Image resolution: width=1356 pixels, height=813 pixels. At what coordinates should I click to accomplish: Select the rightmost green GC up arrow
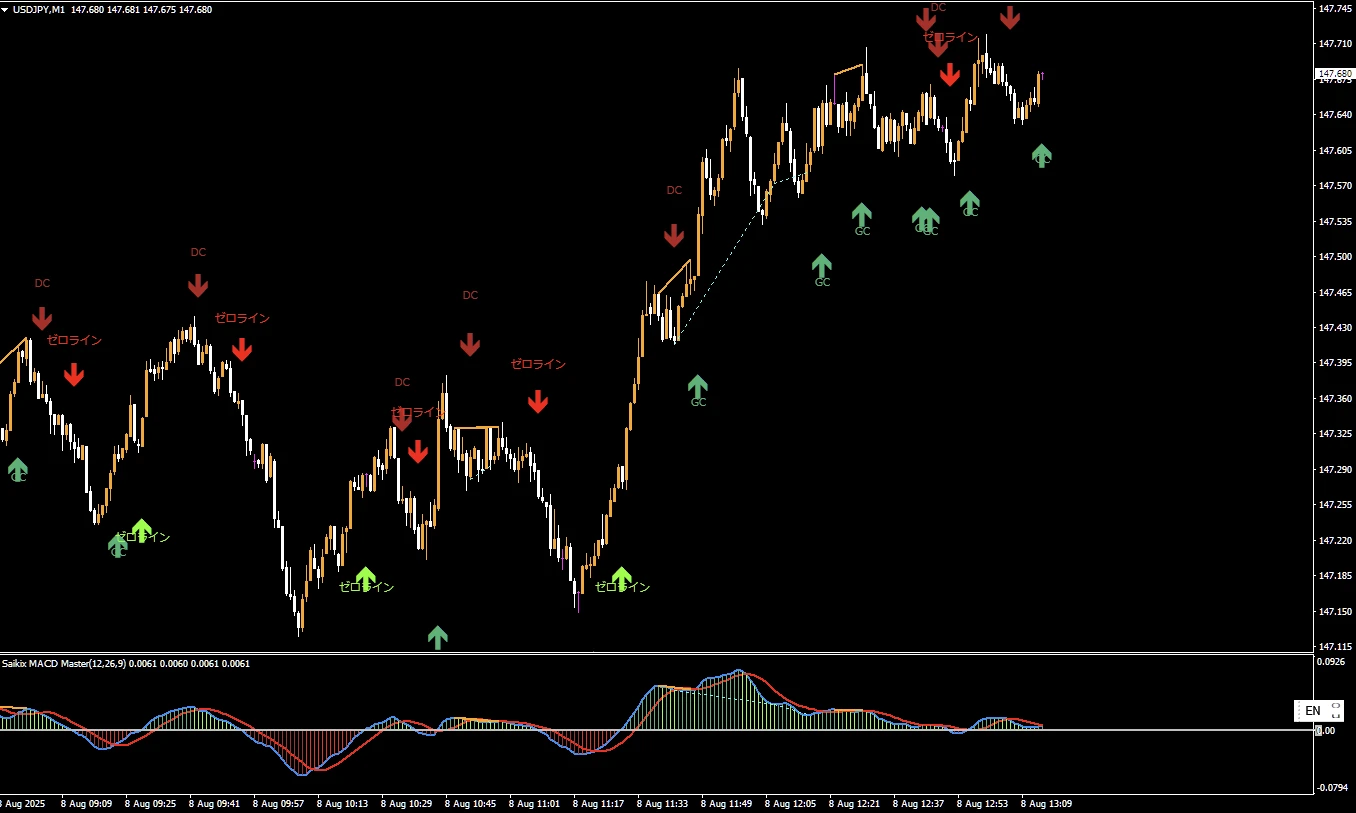(x=1042, y=155)
